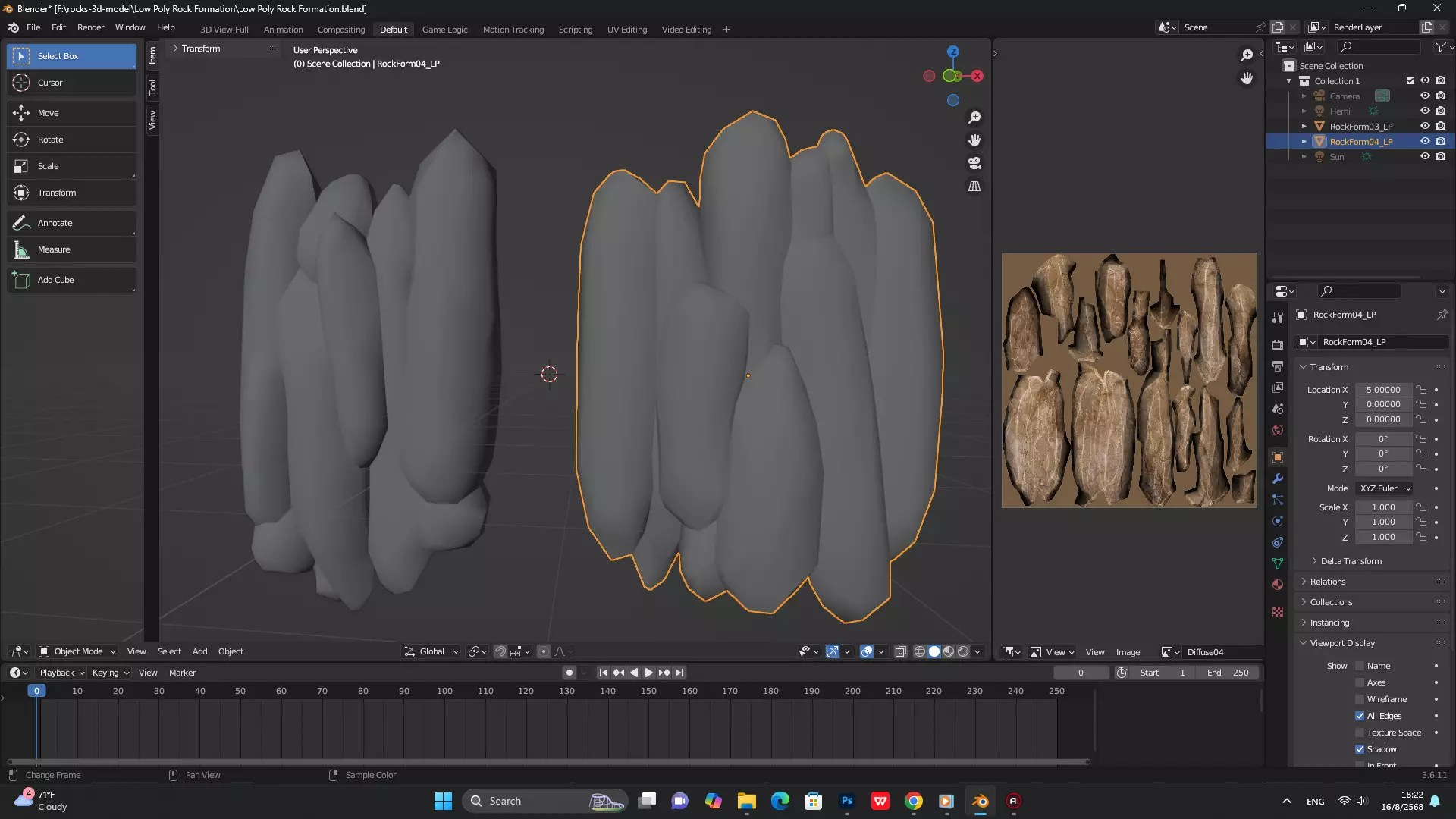This screenshot has height=819, width=1456.
Task: Open the Render menu
Action: [x=90, y=27]
